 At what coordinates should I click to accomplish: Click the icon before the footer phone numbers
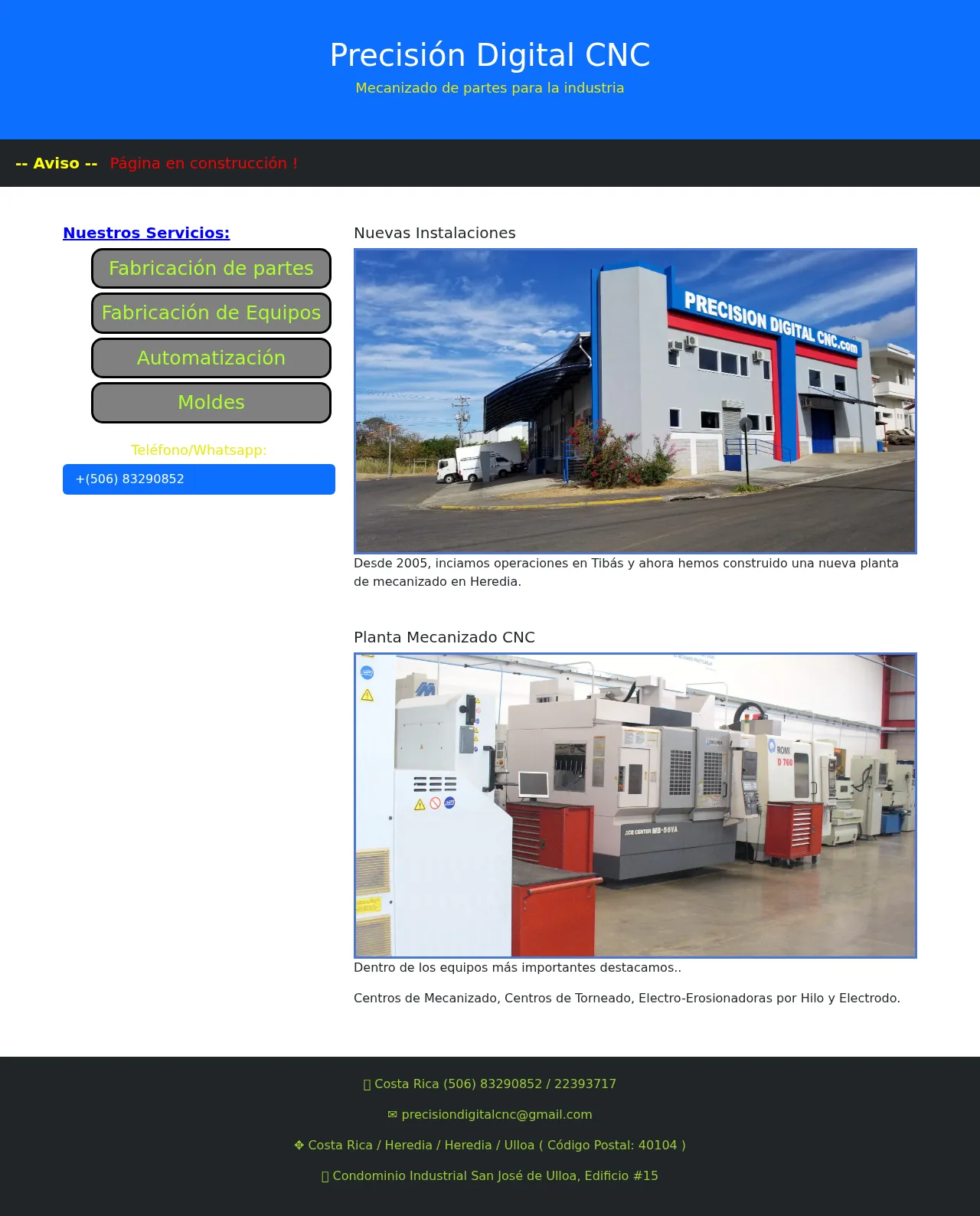(367, 1084)
